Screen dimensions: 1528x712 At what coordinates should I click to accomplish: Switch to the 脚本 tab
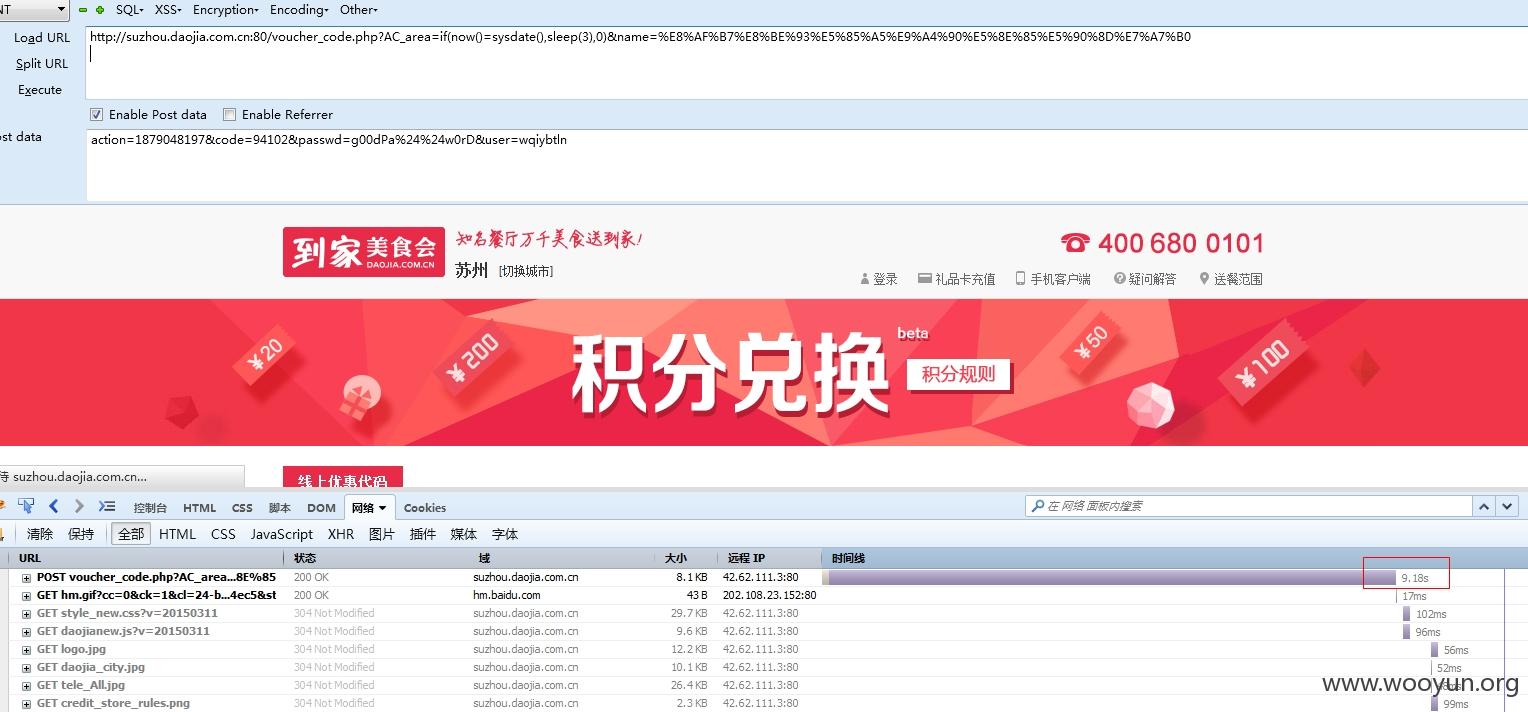click(280, 508)
